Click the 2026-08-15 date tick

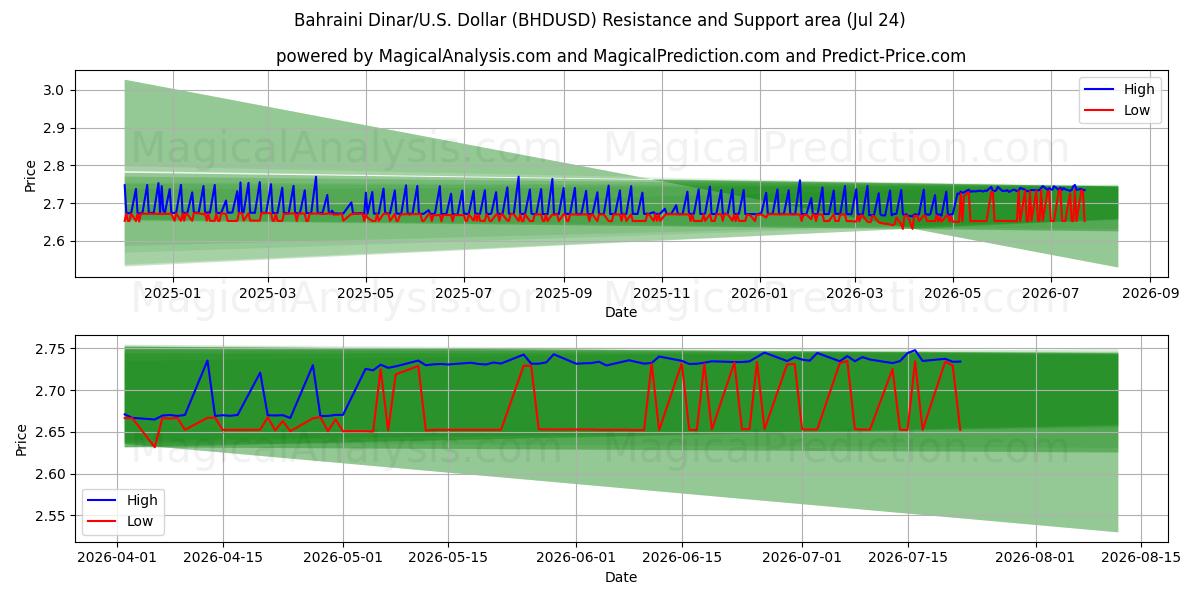pos(1141,557)
